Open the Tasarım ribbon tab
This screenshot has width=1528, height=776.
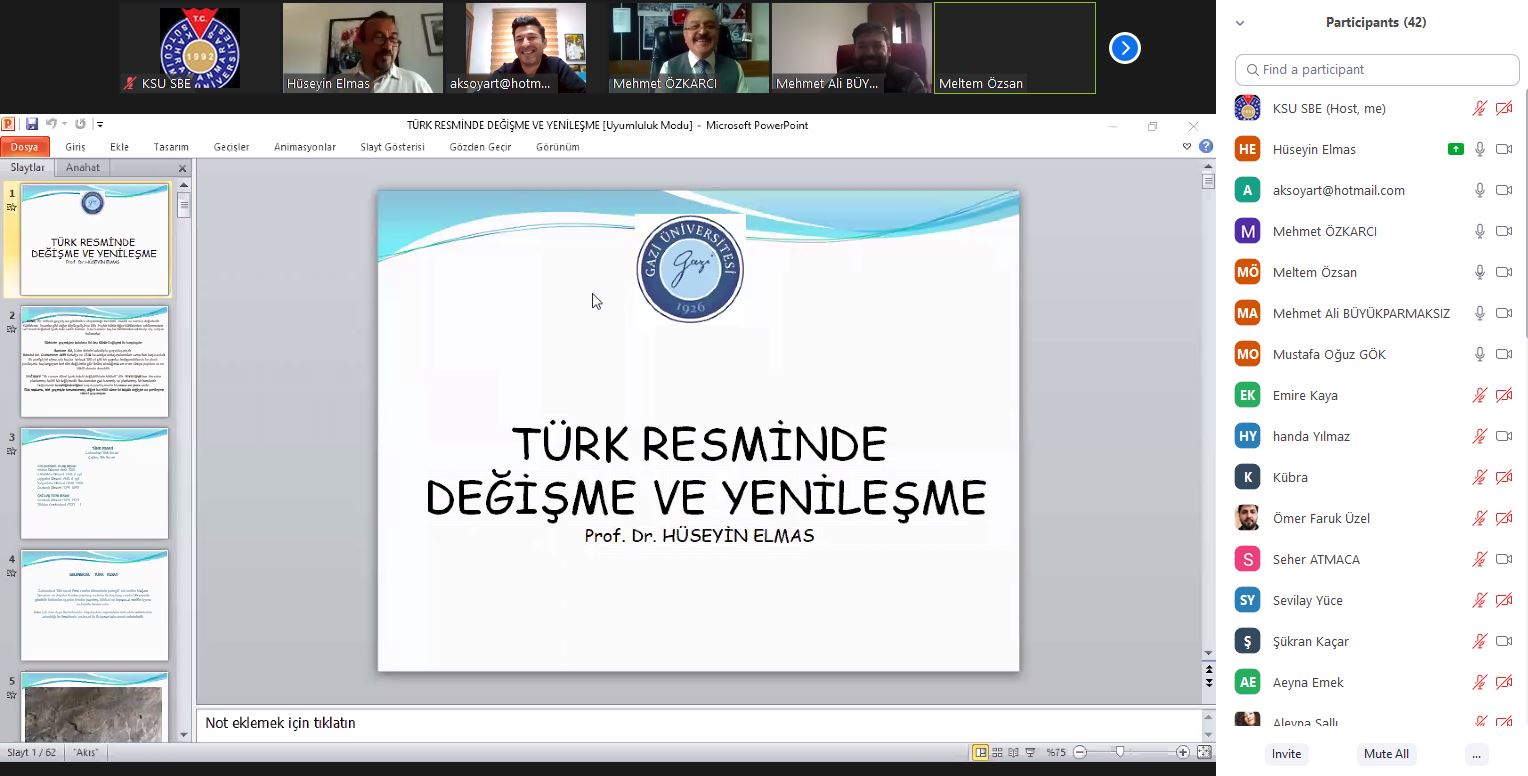[171, 147]
